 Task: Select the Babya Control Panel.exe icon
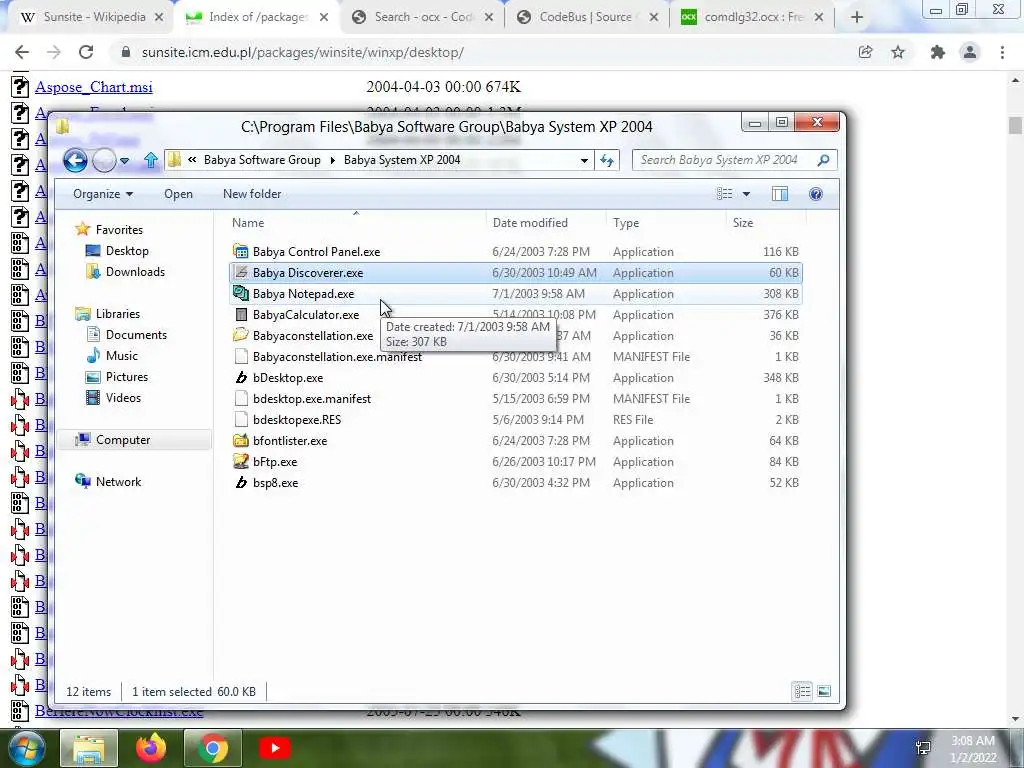point(241,251)
